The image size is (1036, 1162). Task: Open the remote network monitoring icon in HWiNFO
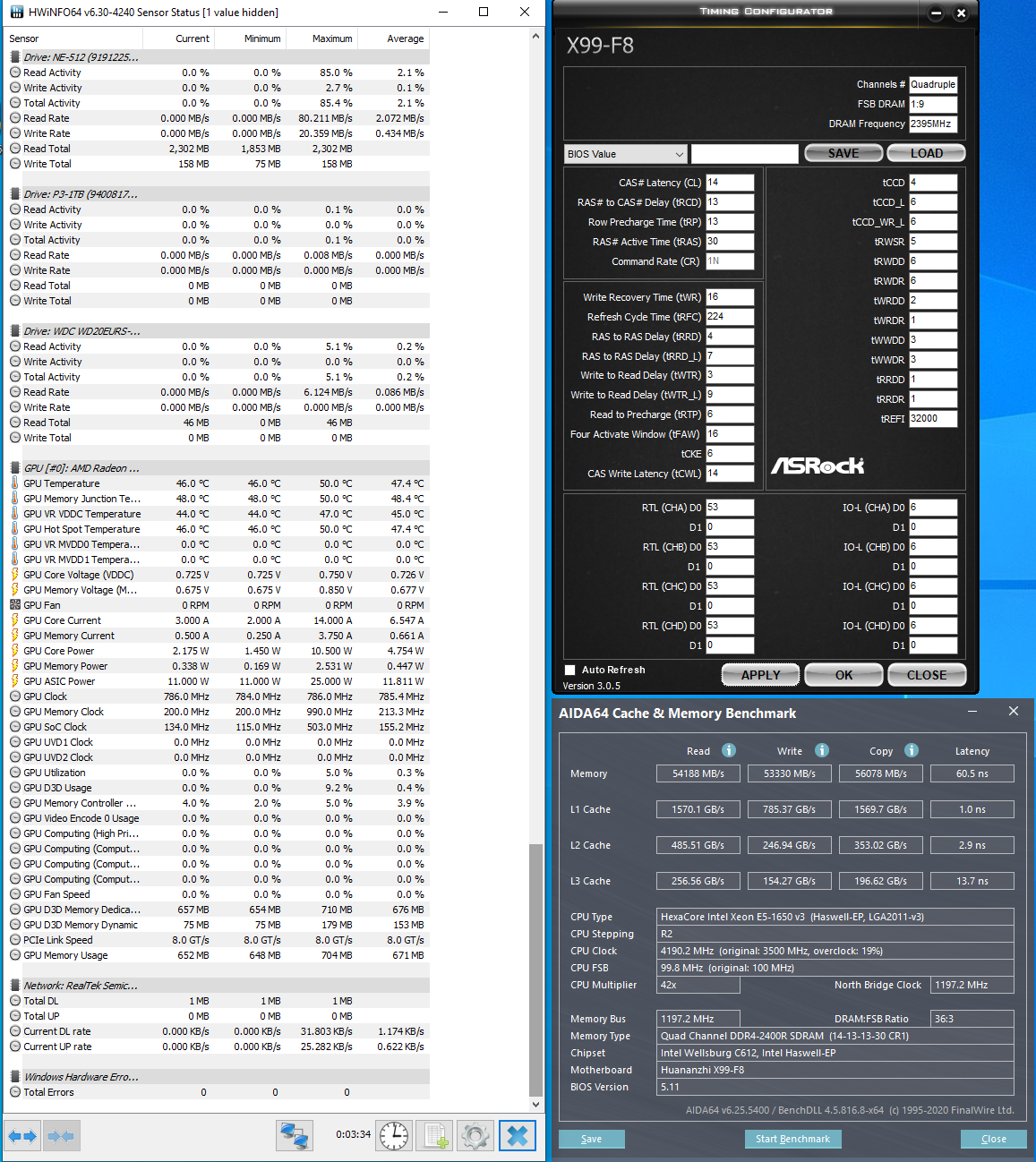click(x=295, y=1136)
